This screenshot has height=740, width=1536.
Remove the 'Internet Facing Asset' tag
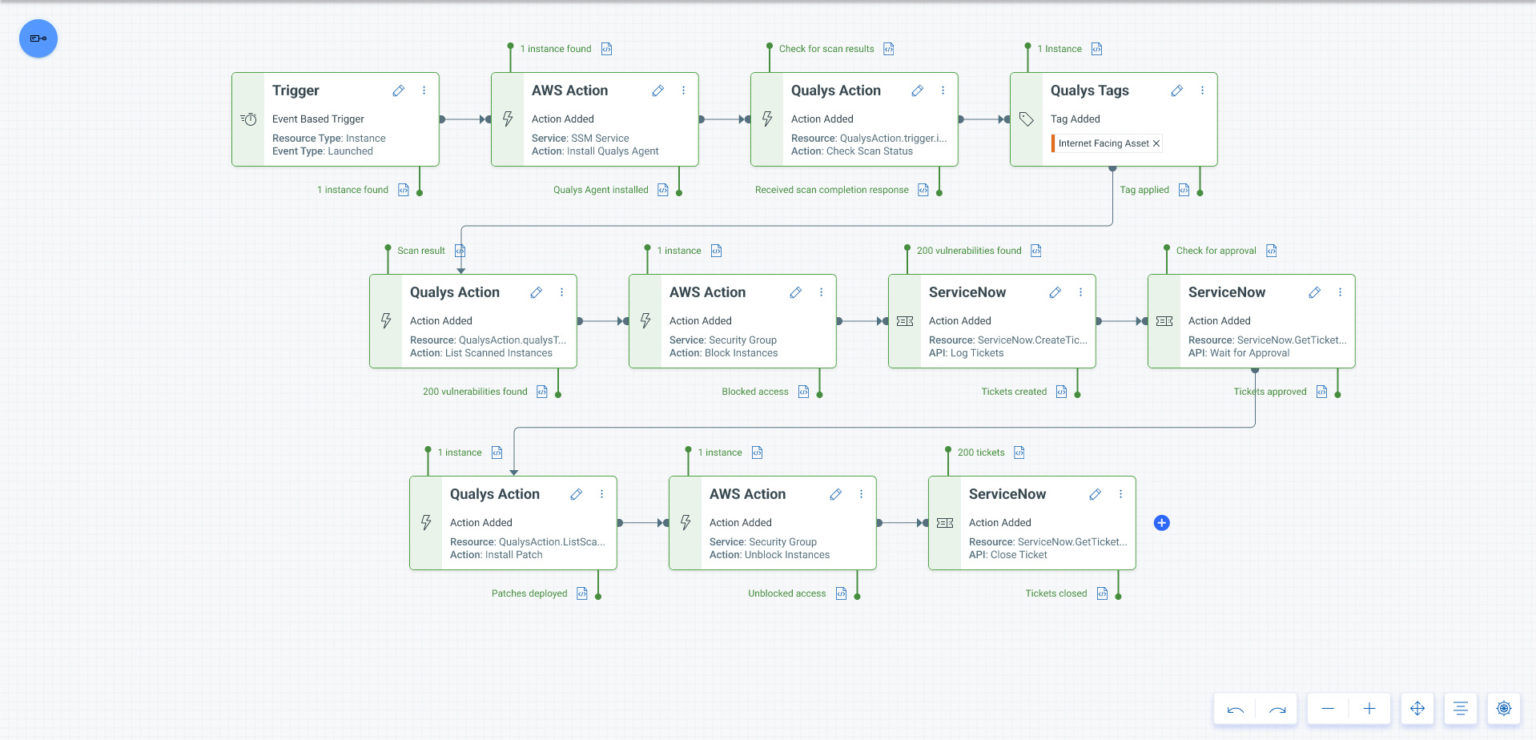(x=1155, y=143)
